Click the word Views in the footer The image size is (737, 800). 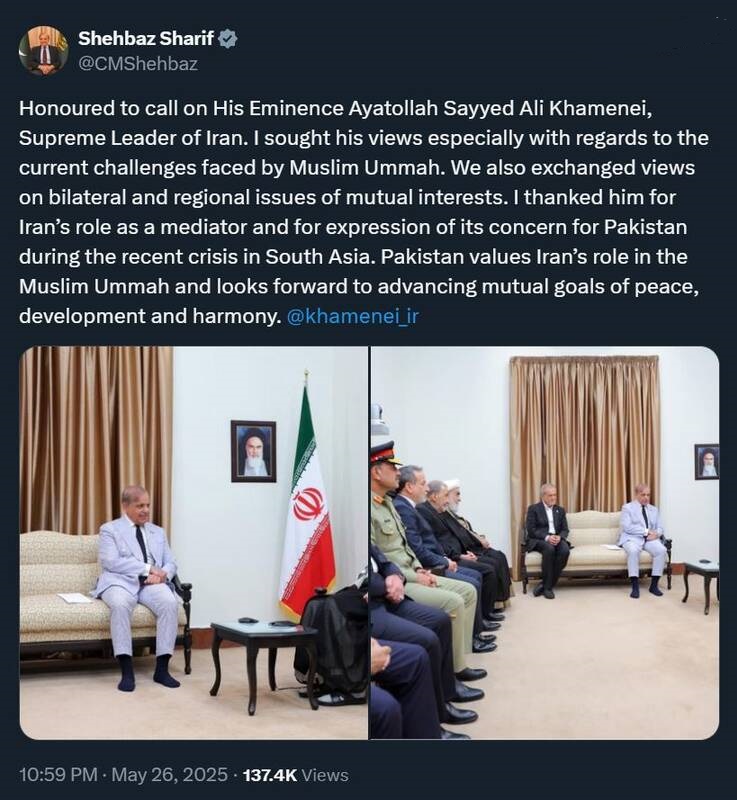[325, 775]
